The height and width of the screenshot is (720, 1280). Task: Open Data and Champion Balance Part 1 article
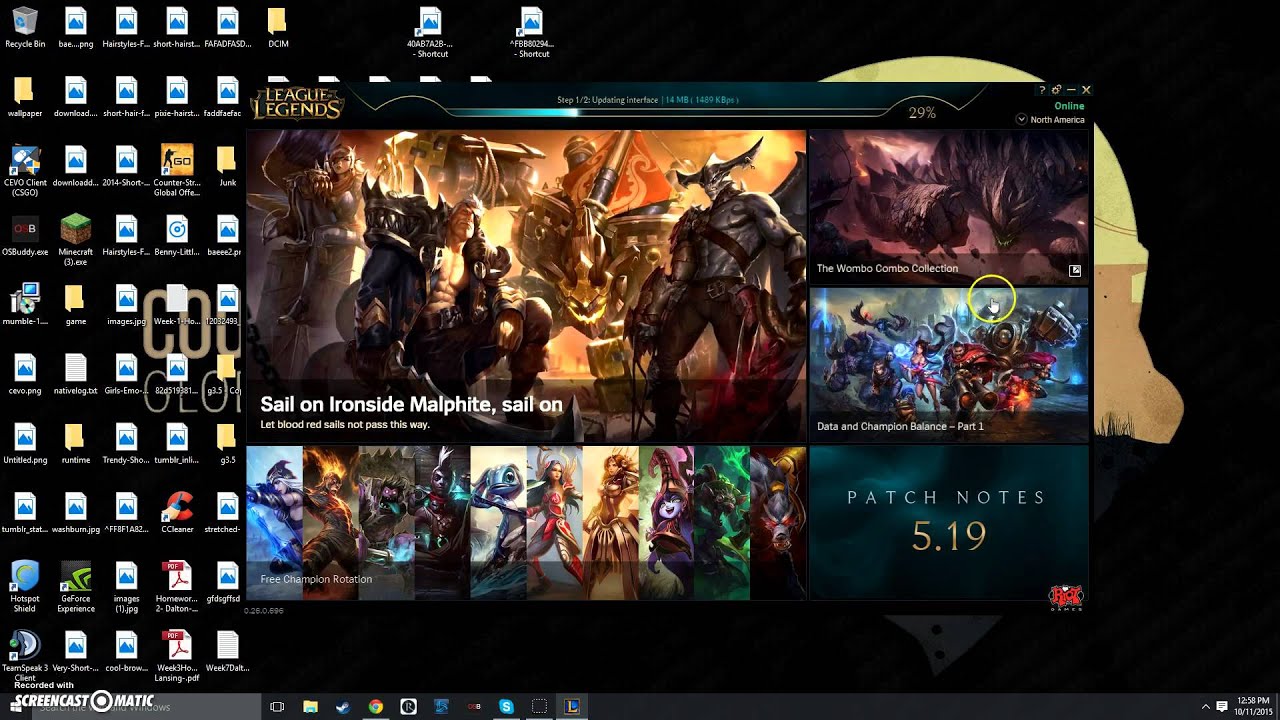[948, 364]
